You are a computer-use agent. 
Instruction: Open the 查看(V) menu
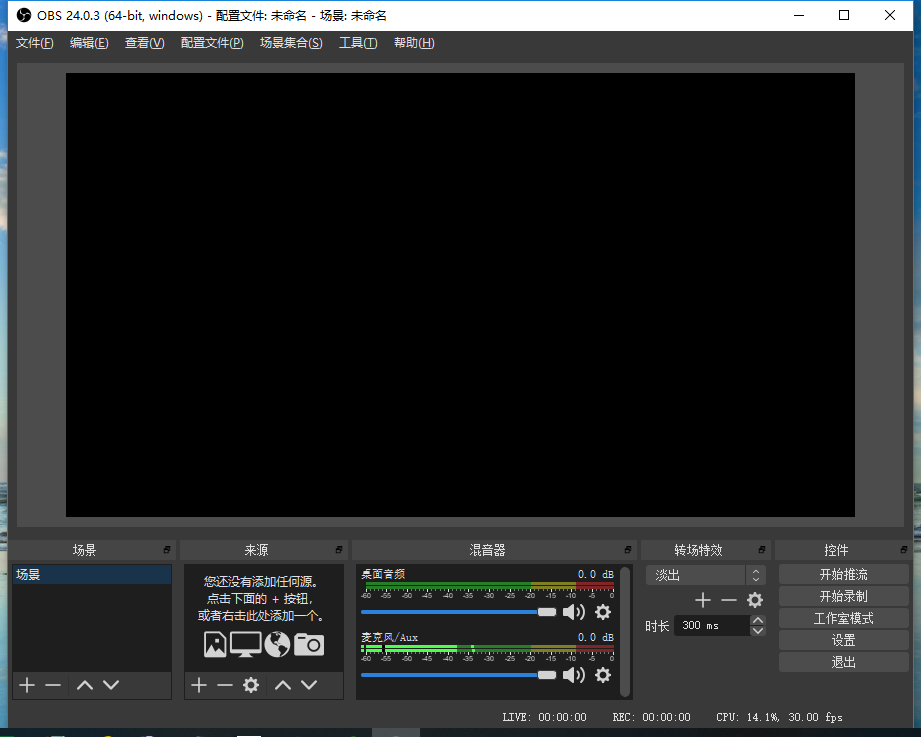(x=144, y=43)
